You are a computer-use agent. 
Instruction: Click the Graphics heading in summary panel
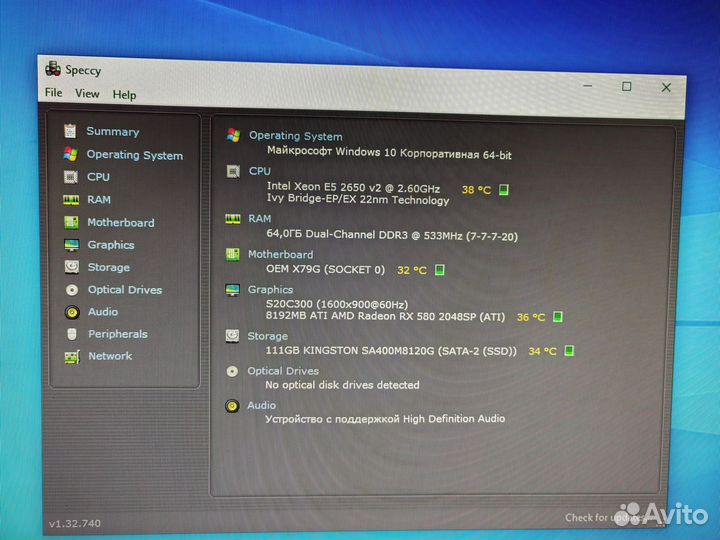tap(270, 290)
